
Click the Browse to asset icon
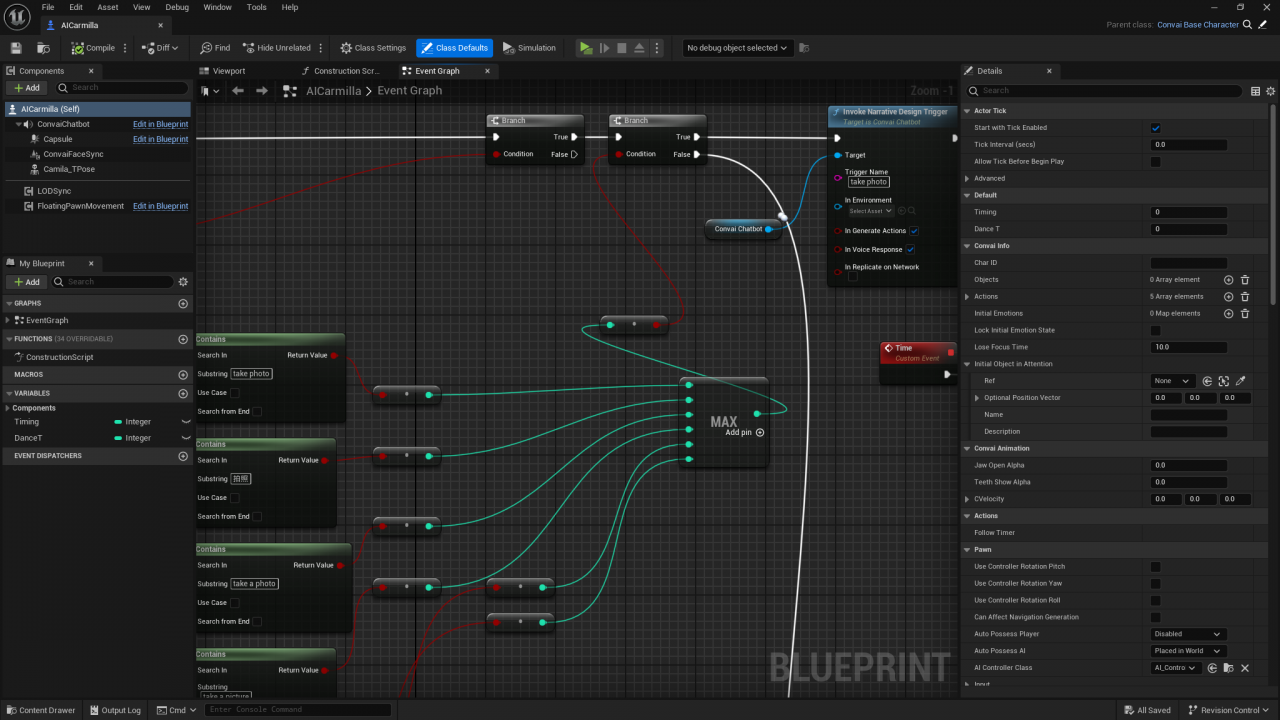click(43, 48)
